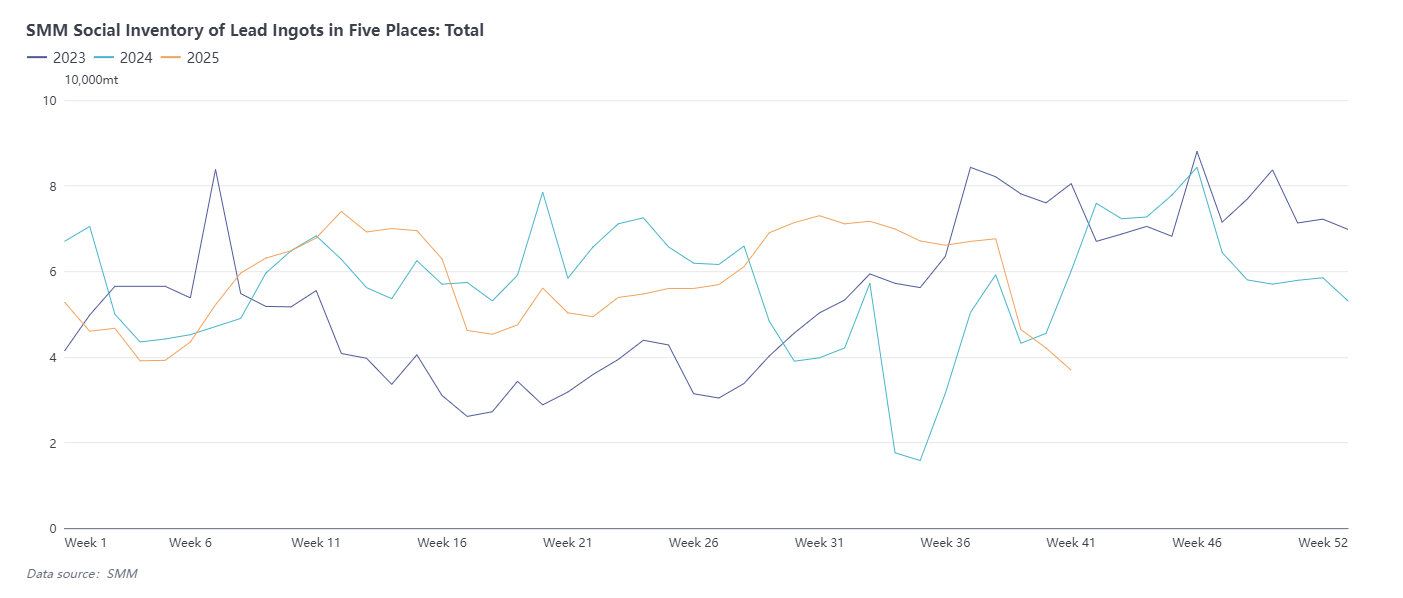
Task: Click the last point of the 2025 line
Action: [x=1071, y=370]
